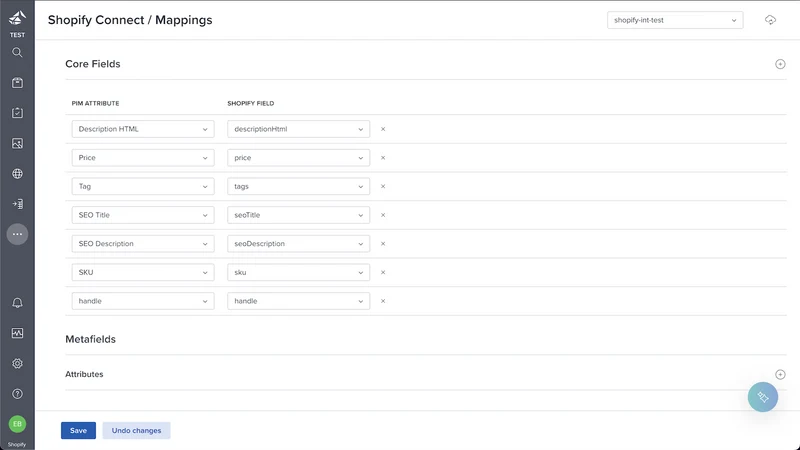Click the three-dots more icon in sidebar
The width and height of the screenshot is (800, 450).
click(17, 234)
